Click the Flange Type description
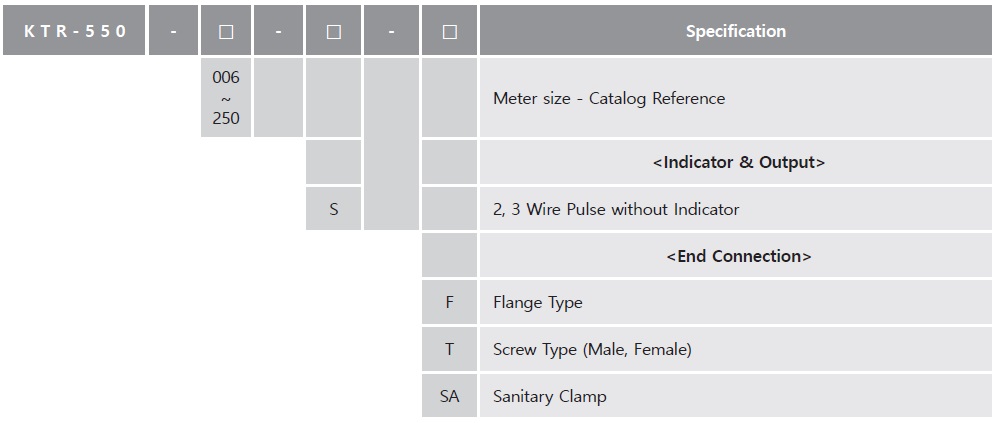Viewport: 999px width, 423px height. (537, 302)
